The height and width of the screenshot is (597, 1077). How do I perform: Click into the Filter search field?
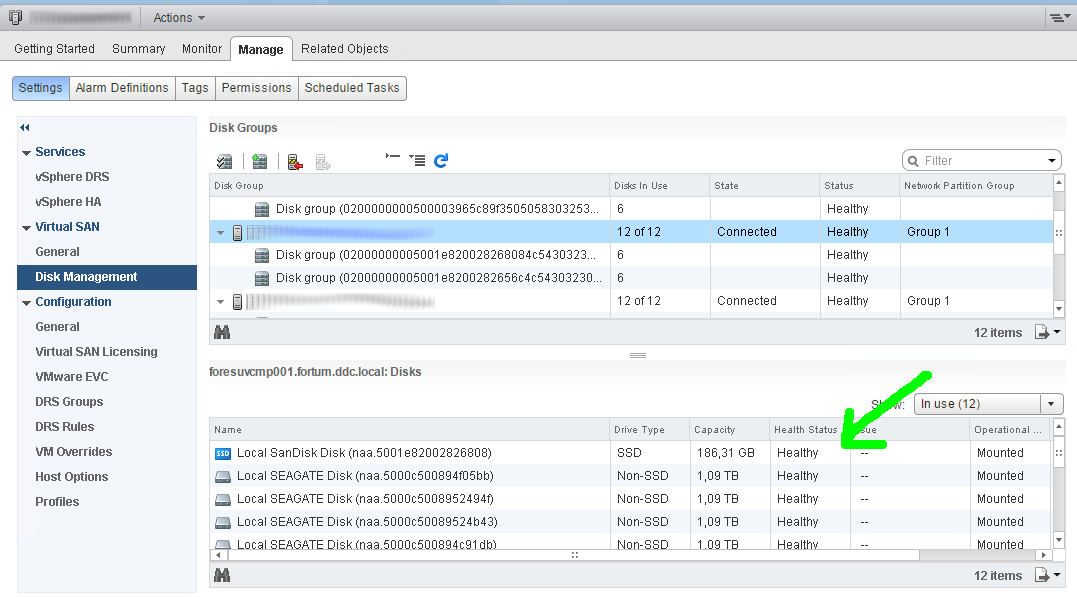(981, 161)
